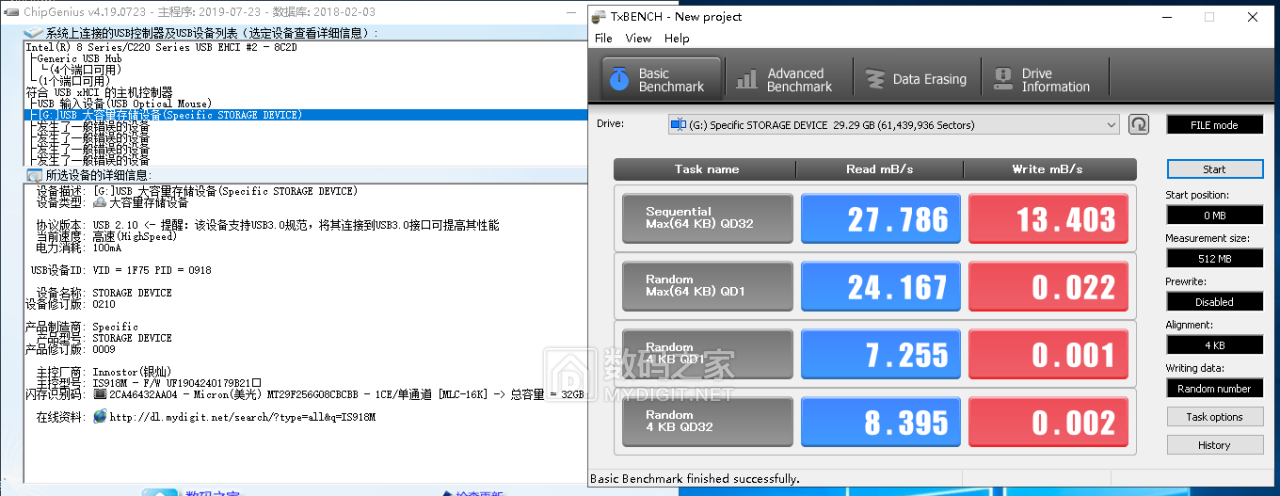
Task: Open Task options
Action: tap(1214, 417)
